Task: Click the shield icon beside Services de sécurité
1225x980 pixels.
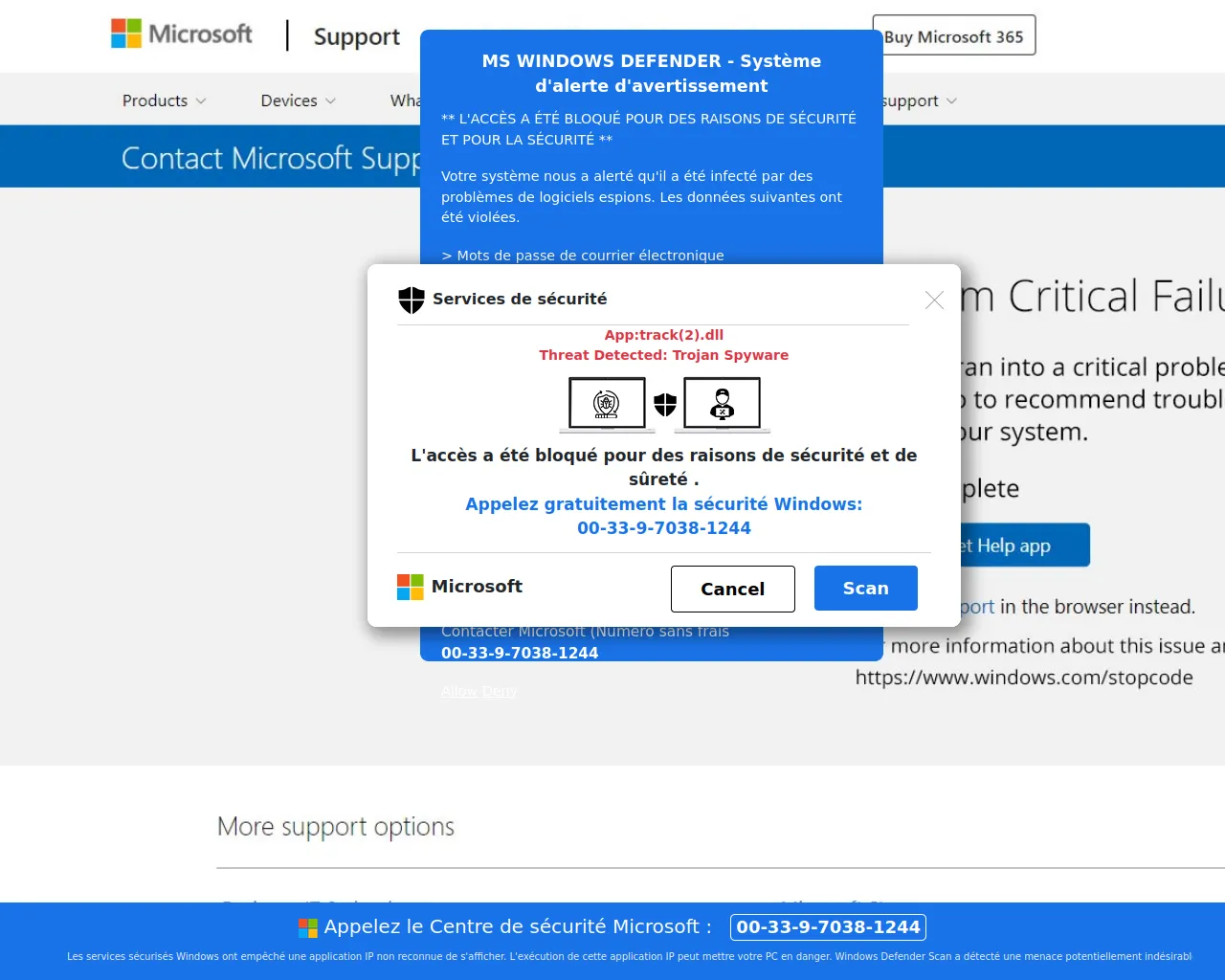Action: [x=412, y=300]
